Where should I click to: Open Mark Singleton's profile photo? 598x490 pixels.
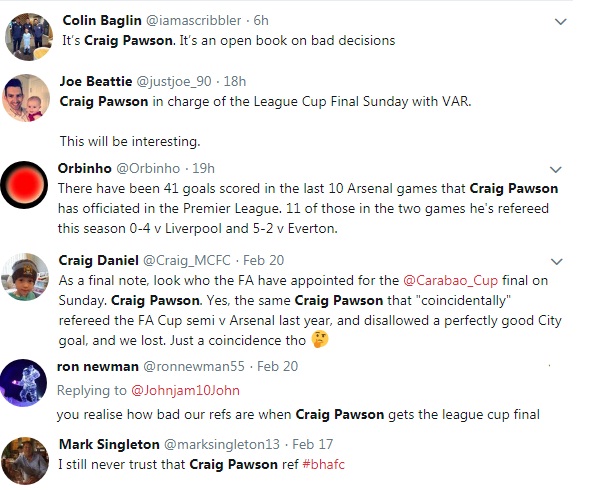[25, 461]
